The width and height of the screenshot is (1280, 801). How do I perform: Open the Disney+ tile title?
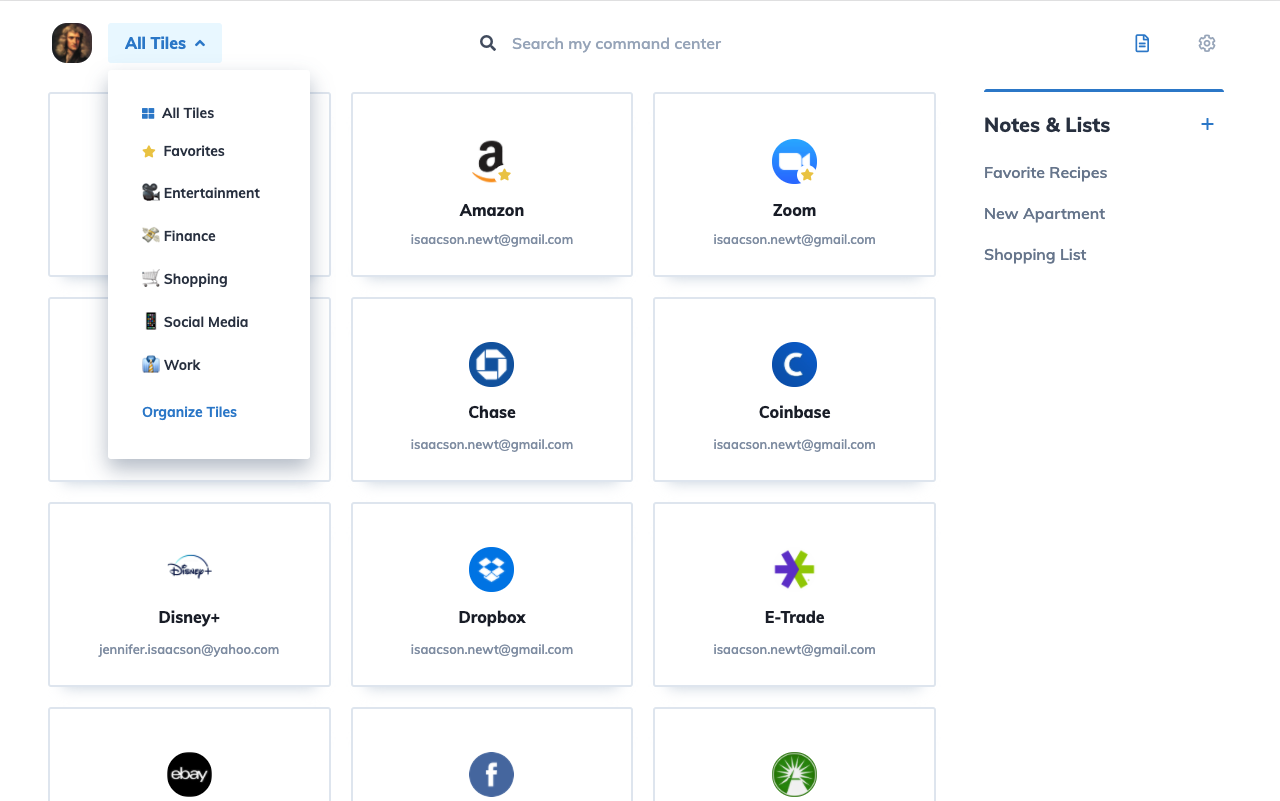point(189,617)
